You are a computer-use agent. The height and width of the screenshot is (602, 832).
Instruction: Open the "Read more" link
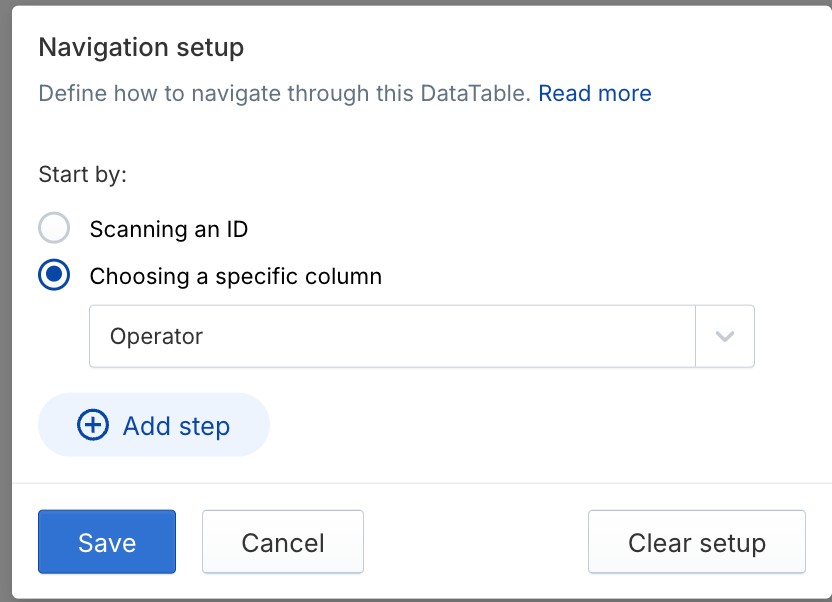click(595, 94)
